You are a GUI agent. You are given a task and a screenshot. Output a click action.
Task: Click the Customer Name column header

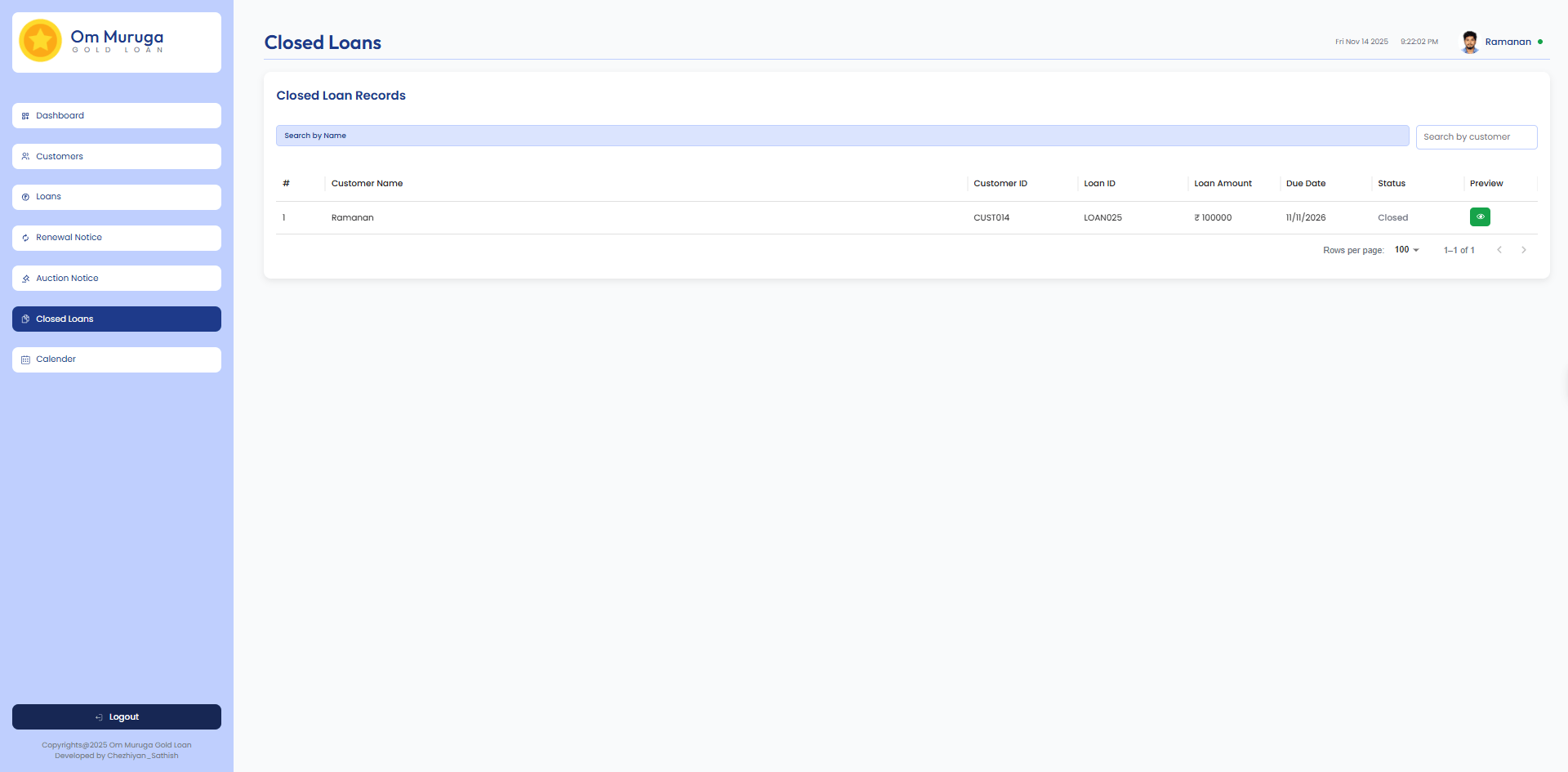pos(367,184)
